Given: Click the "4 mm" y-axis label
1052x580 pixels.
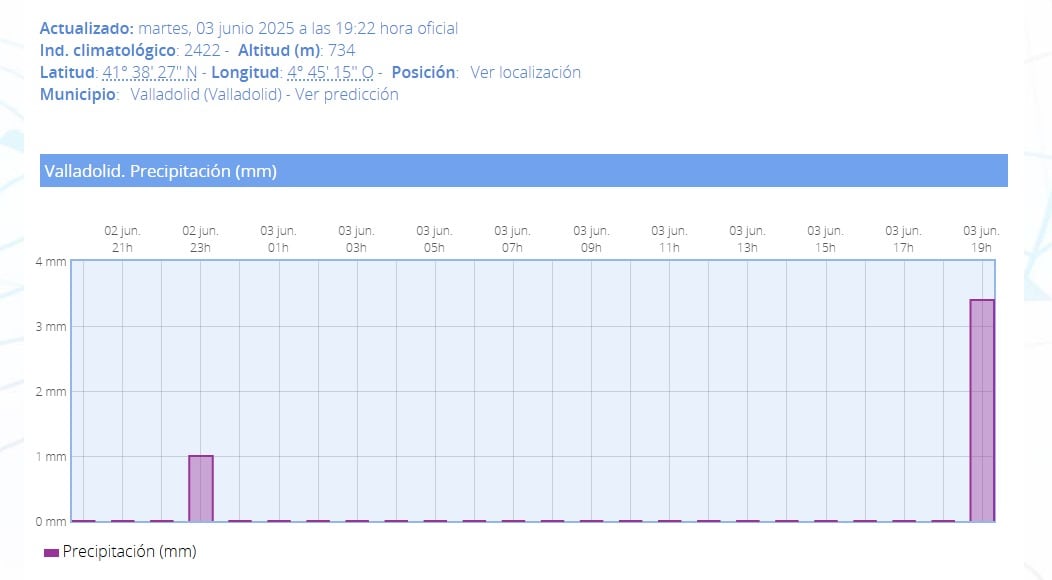Looking at the screenshot, I should 51,261.
